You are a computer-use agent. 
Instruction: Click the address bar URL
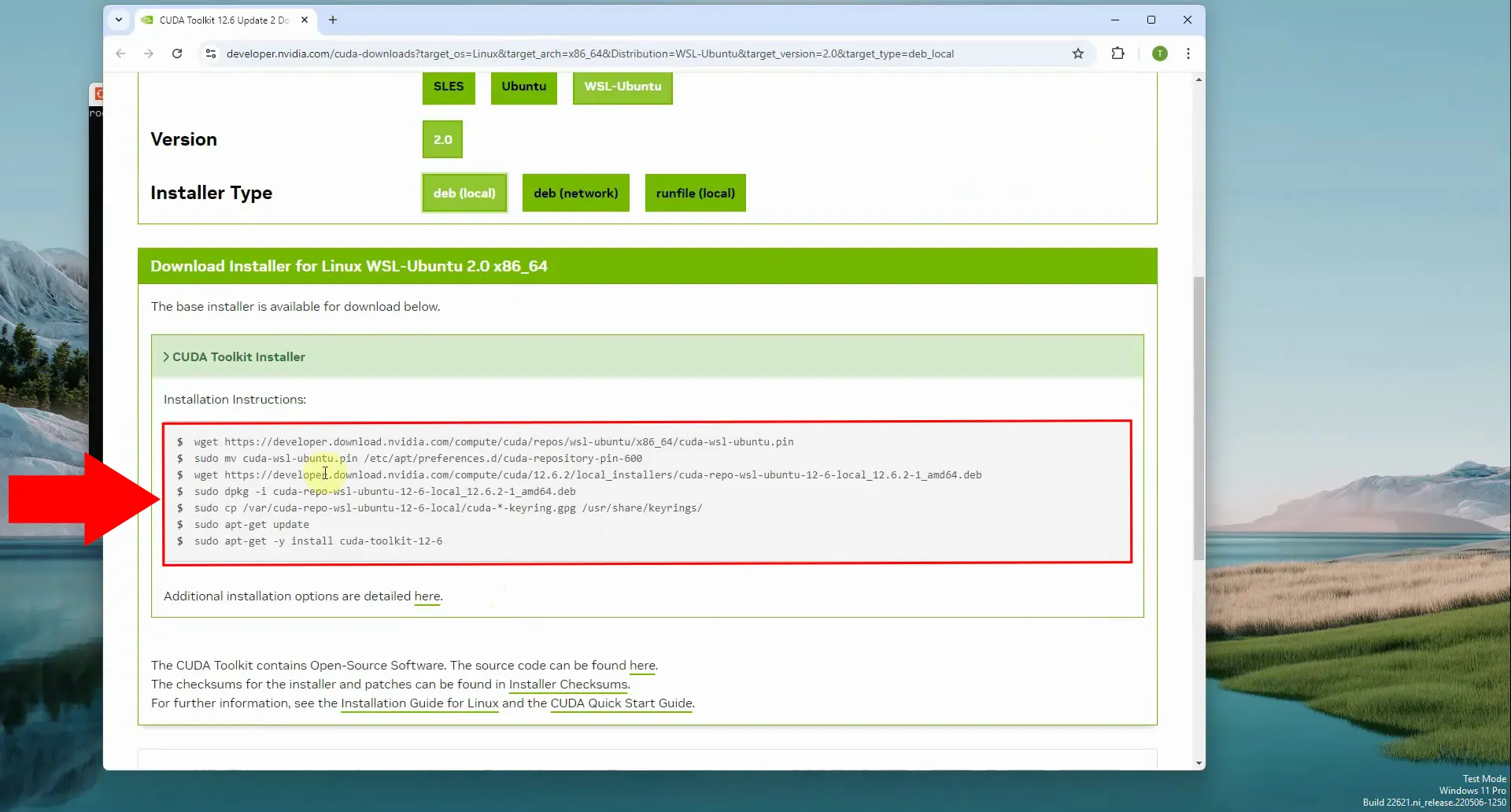pos(590,54)
